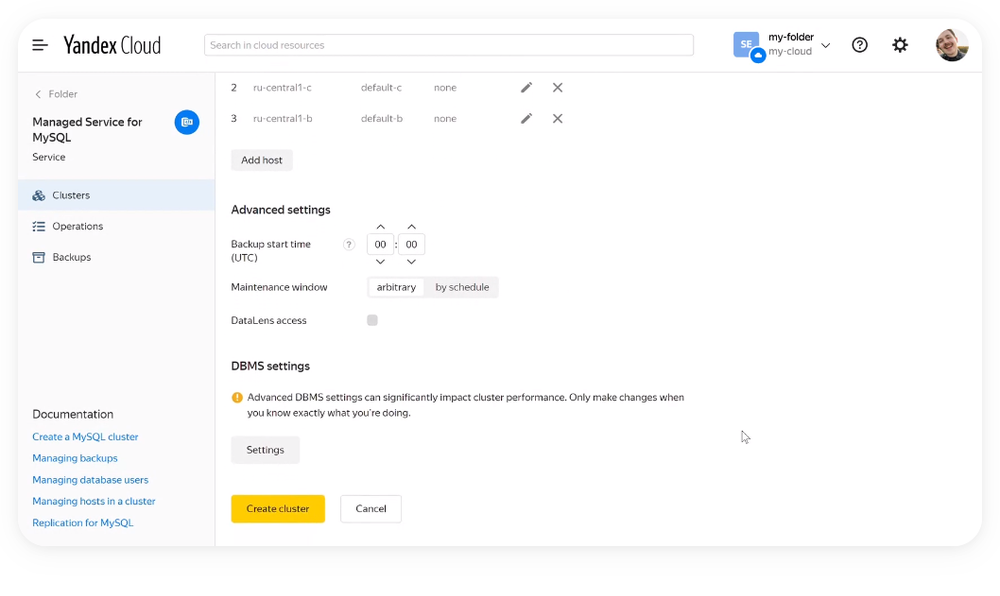Click the Yandex Cloud logo
The height and width of the screenshot is (596, 1000).
112,45
